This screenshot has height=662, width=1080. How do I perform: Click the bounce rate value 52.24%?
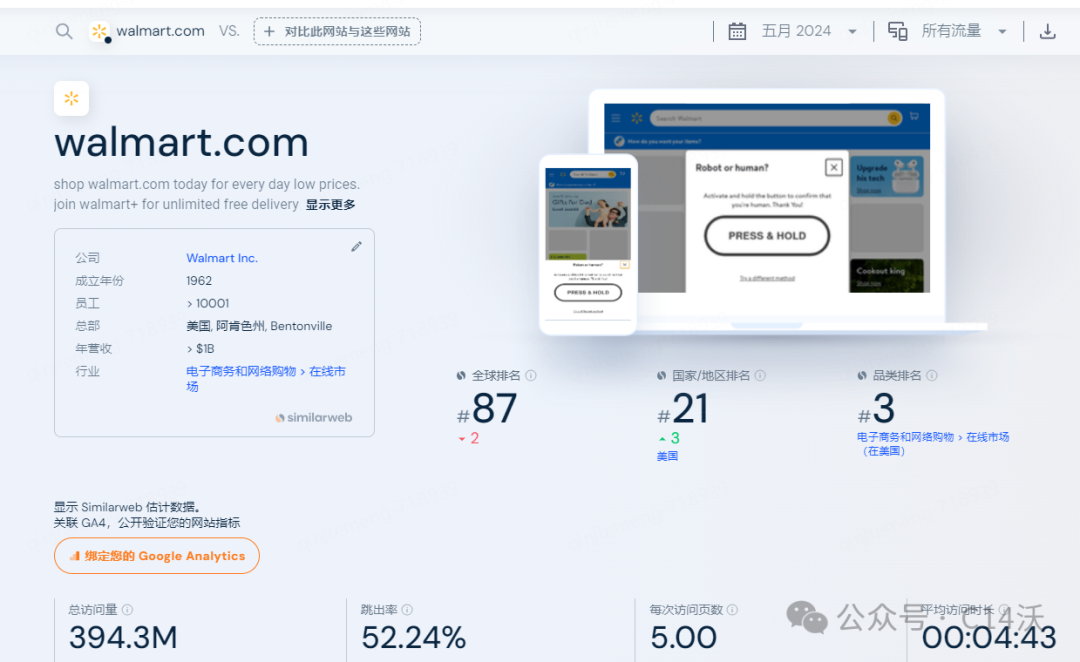414,638
